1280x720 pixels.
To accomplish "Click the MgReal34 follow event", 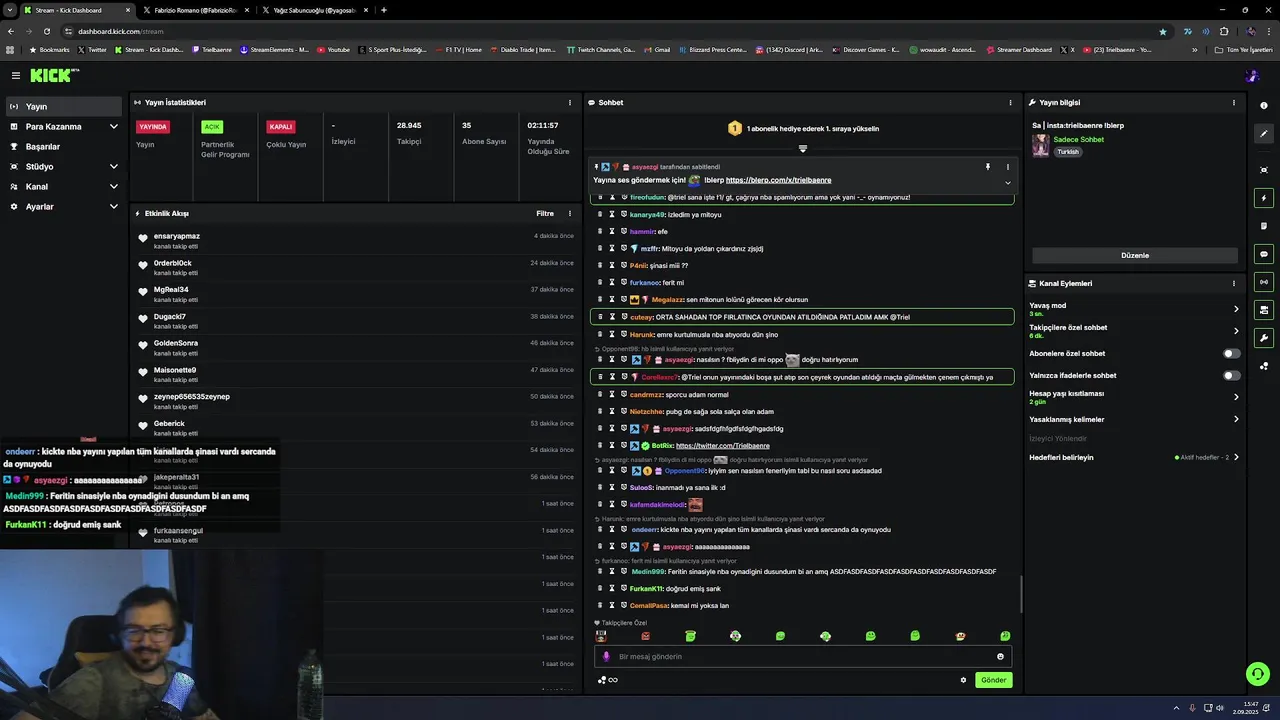I will tap(358, 294).
